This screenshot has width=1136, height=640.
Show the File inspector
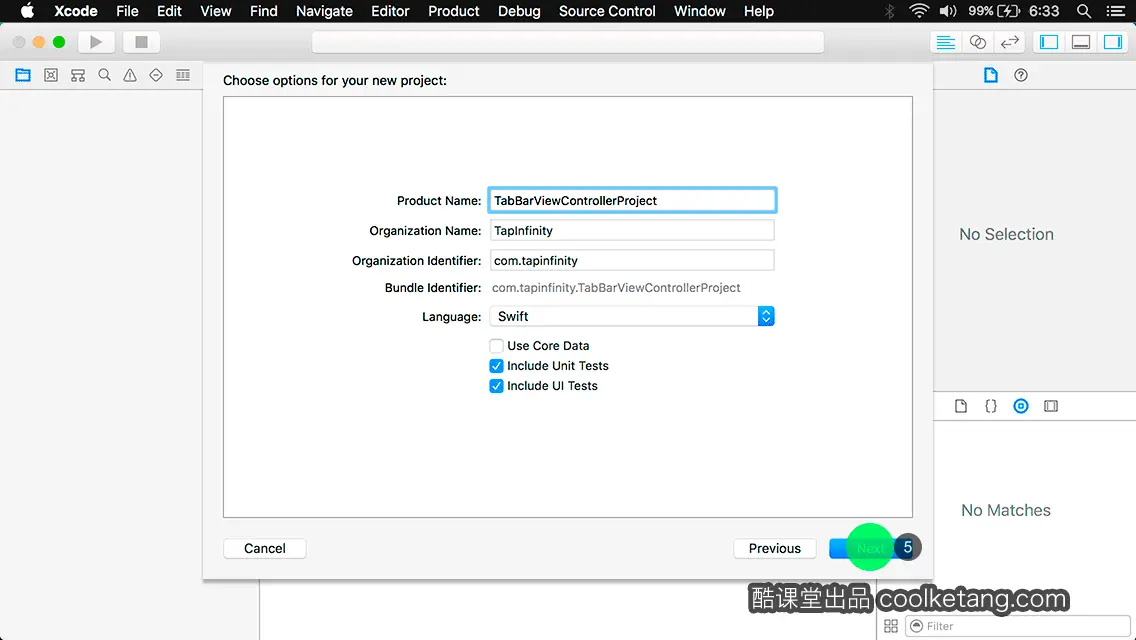click(990, 75)
